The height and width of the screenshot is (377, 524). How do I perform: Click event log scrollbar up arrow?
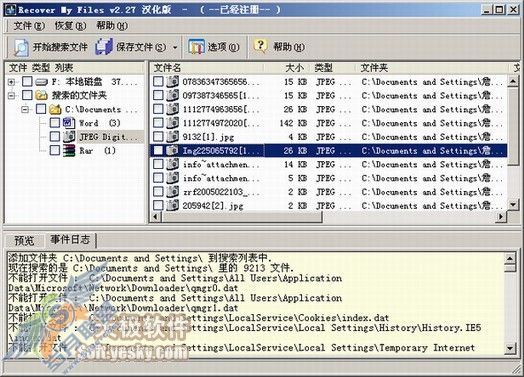[x=510, y=258]
